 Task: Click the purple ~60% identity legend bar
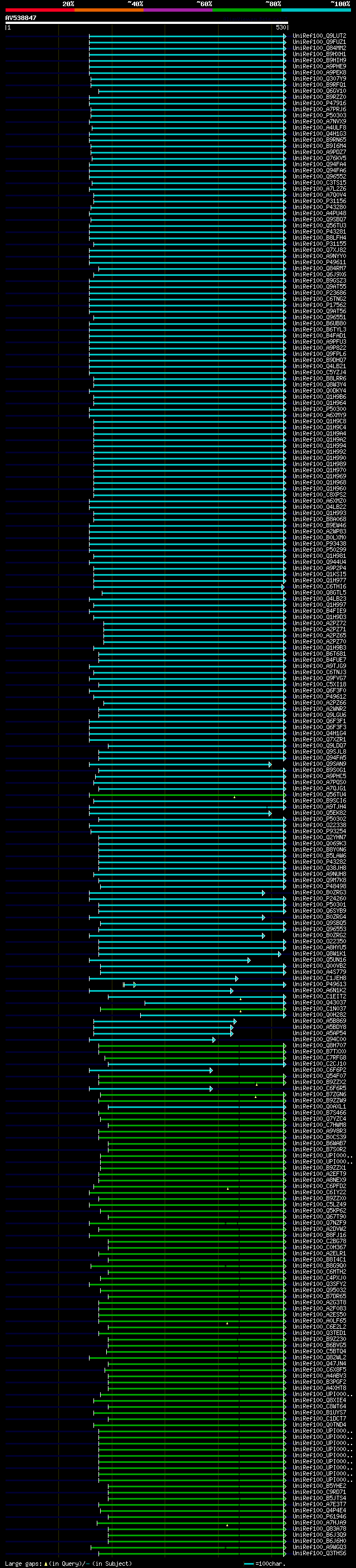179,11
